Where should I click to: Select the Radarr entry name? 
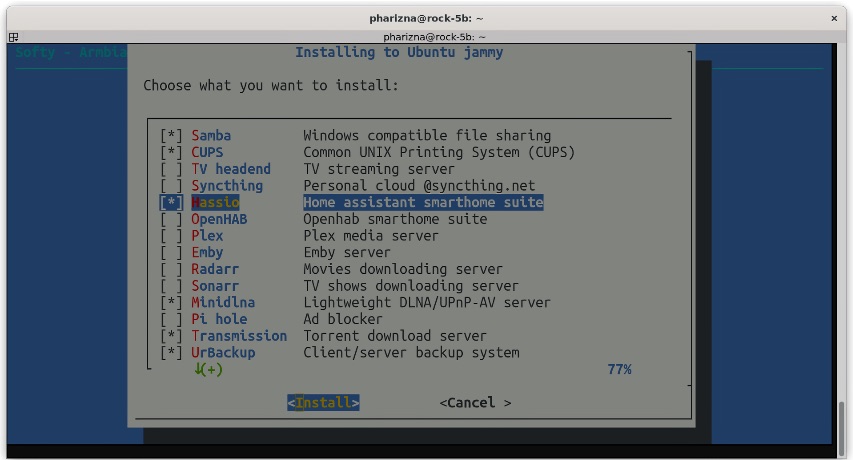tap(215, 269)
